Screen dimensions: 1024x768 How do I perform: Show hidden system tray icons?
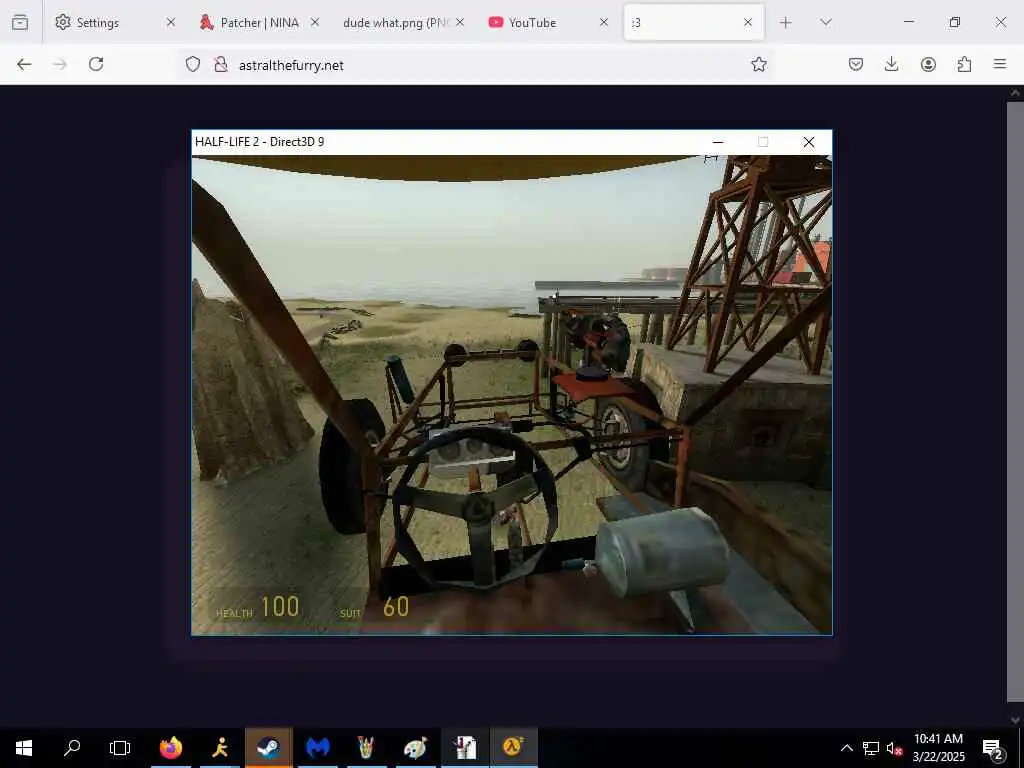846,748
